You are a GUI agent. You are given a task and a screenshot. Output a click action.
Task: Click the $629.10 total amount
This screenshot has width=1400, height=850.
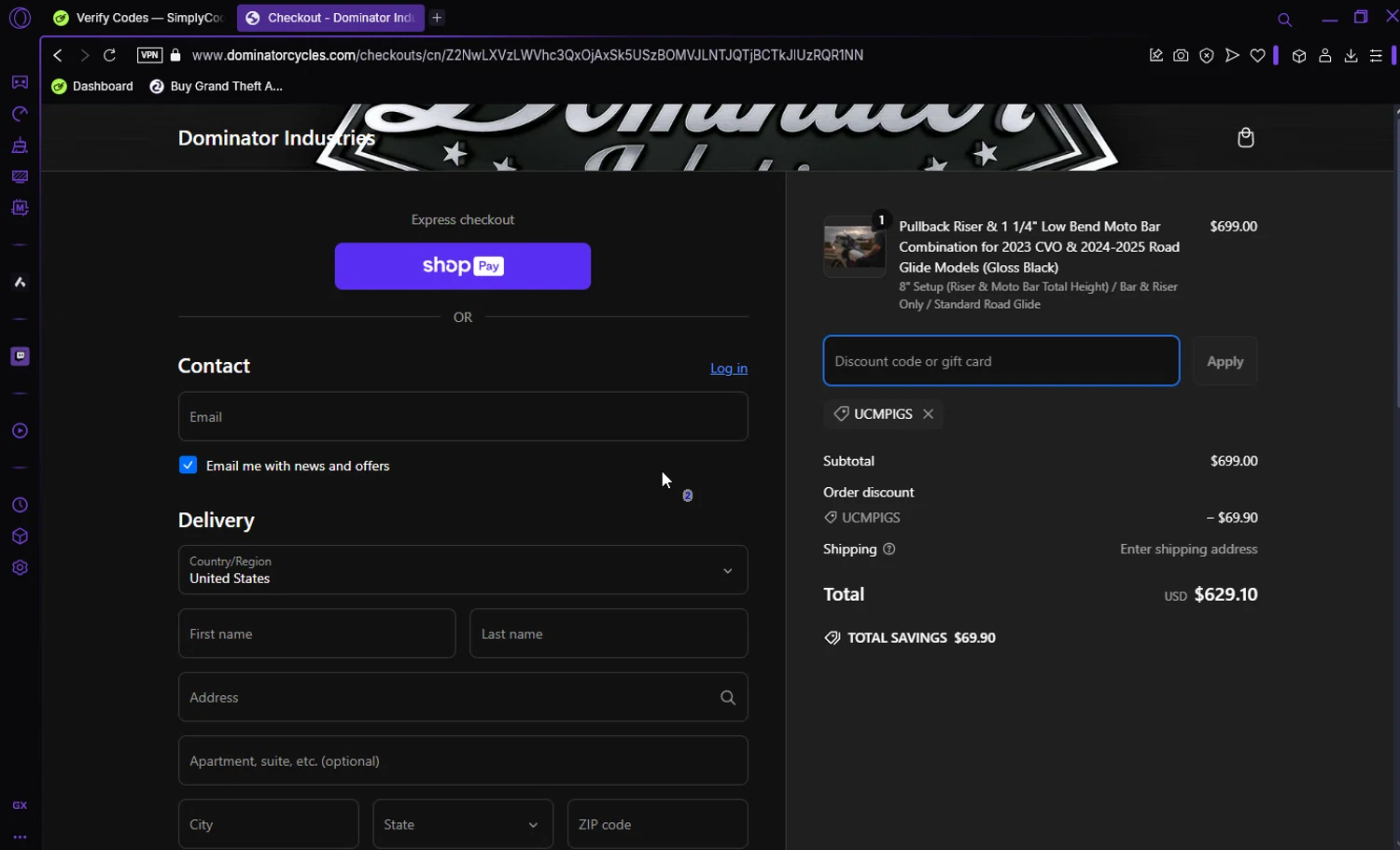coord(1225,594)
